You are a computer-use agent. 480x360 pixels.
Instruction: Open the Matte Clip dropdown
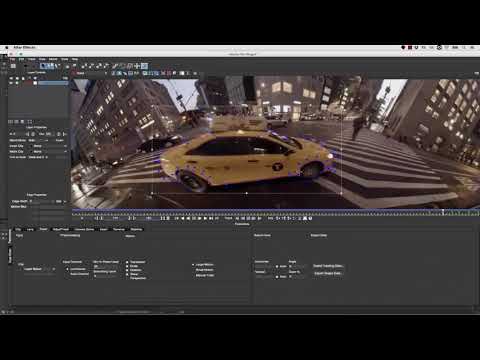coord(50,151)
